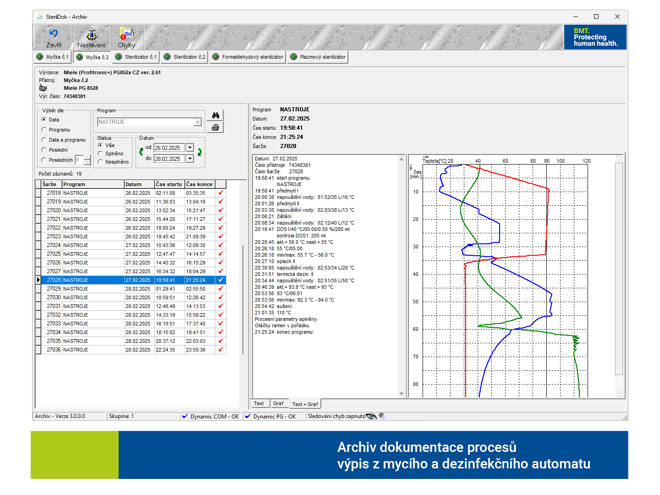This screenshot has width=660, height=495.
Task: Click the Zavřít toolbar icon
Action: click(53, 38)
